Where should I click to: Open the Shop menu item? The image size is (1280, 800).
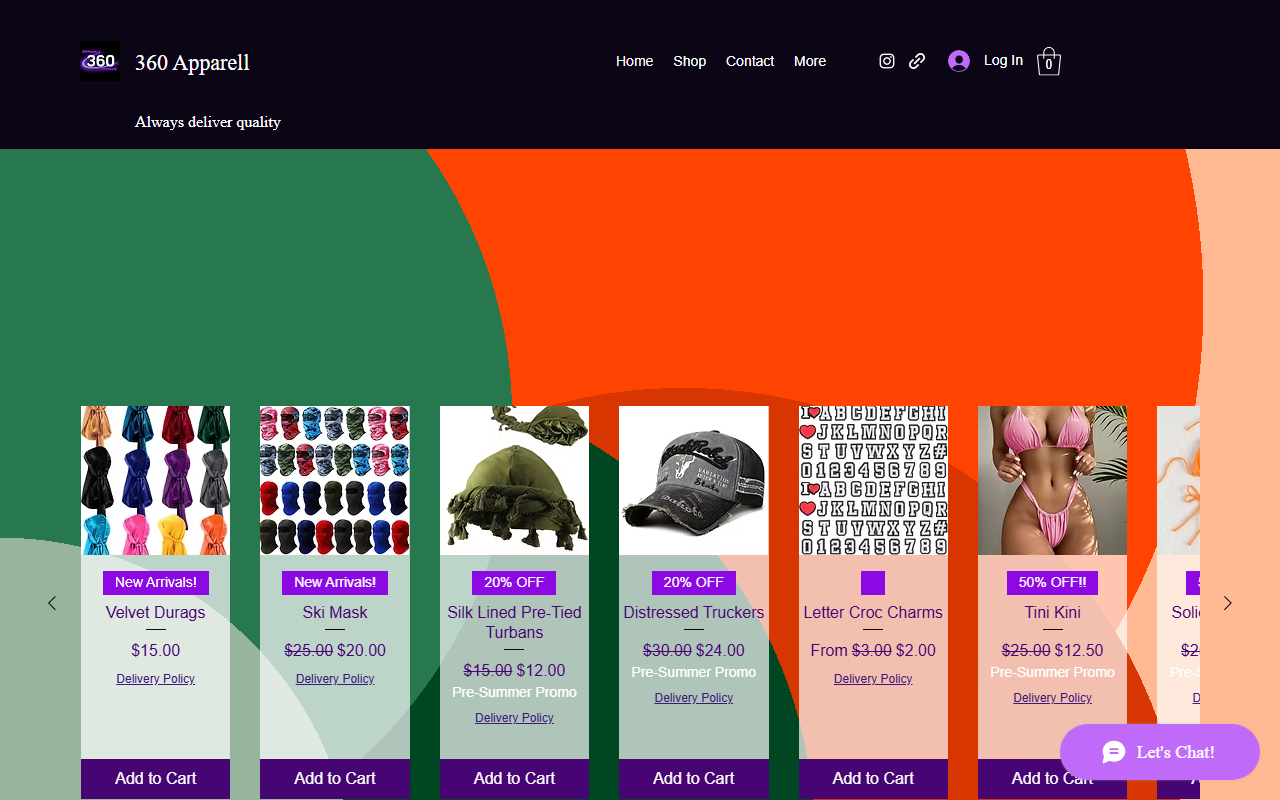click(690, 61)
